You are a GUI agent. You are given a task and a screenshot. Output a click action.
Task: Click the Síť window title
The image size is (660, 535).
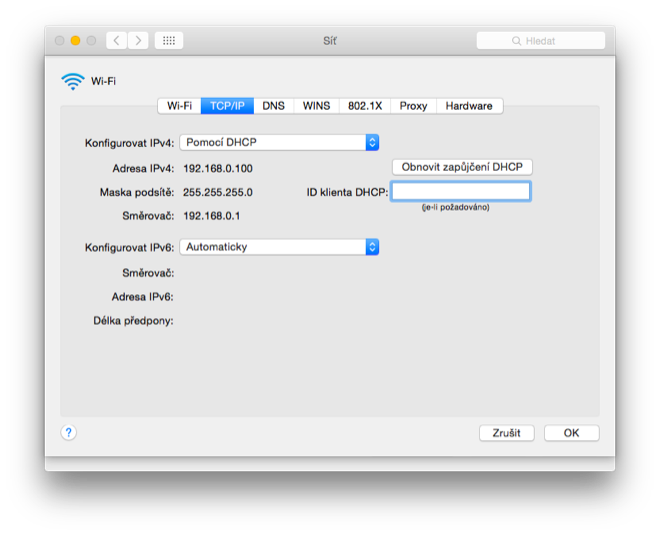point(330,41)
